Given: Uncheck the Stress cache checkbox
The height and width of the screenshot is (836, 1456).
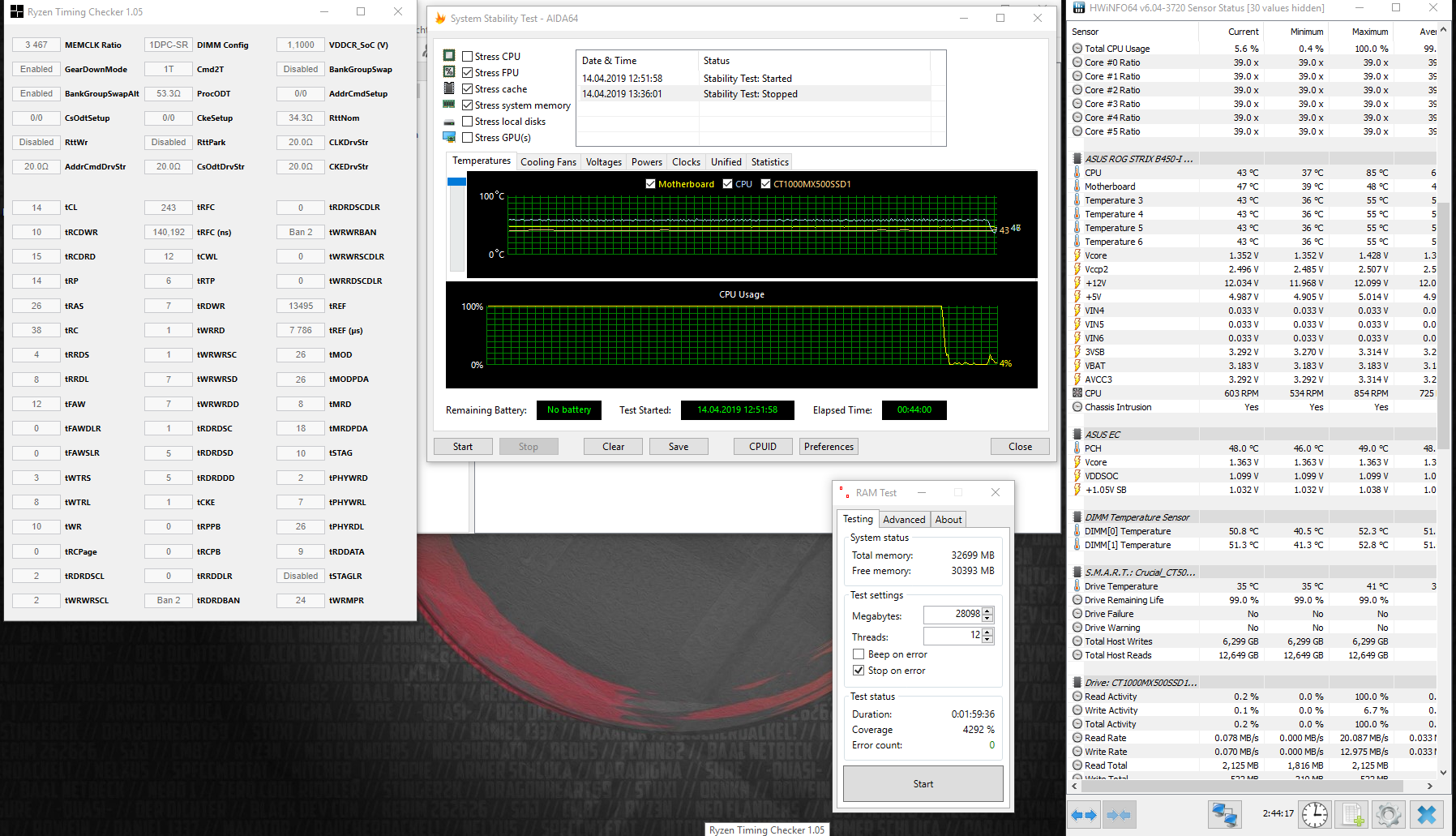Looking at the screenshot, I should click(468, 89).
